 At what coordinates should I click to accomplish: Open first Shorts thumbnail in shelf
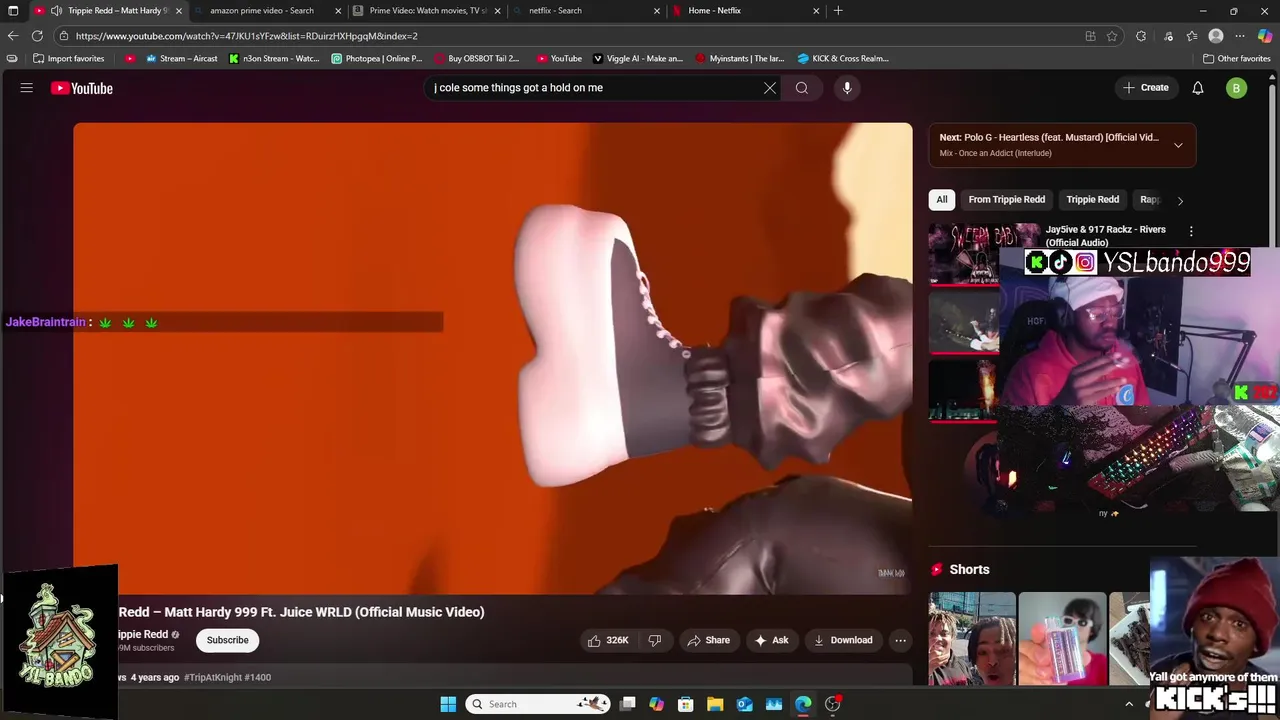(972, 638)
